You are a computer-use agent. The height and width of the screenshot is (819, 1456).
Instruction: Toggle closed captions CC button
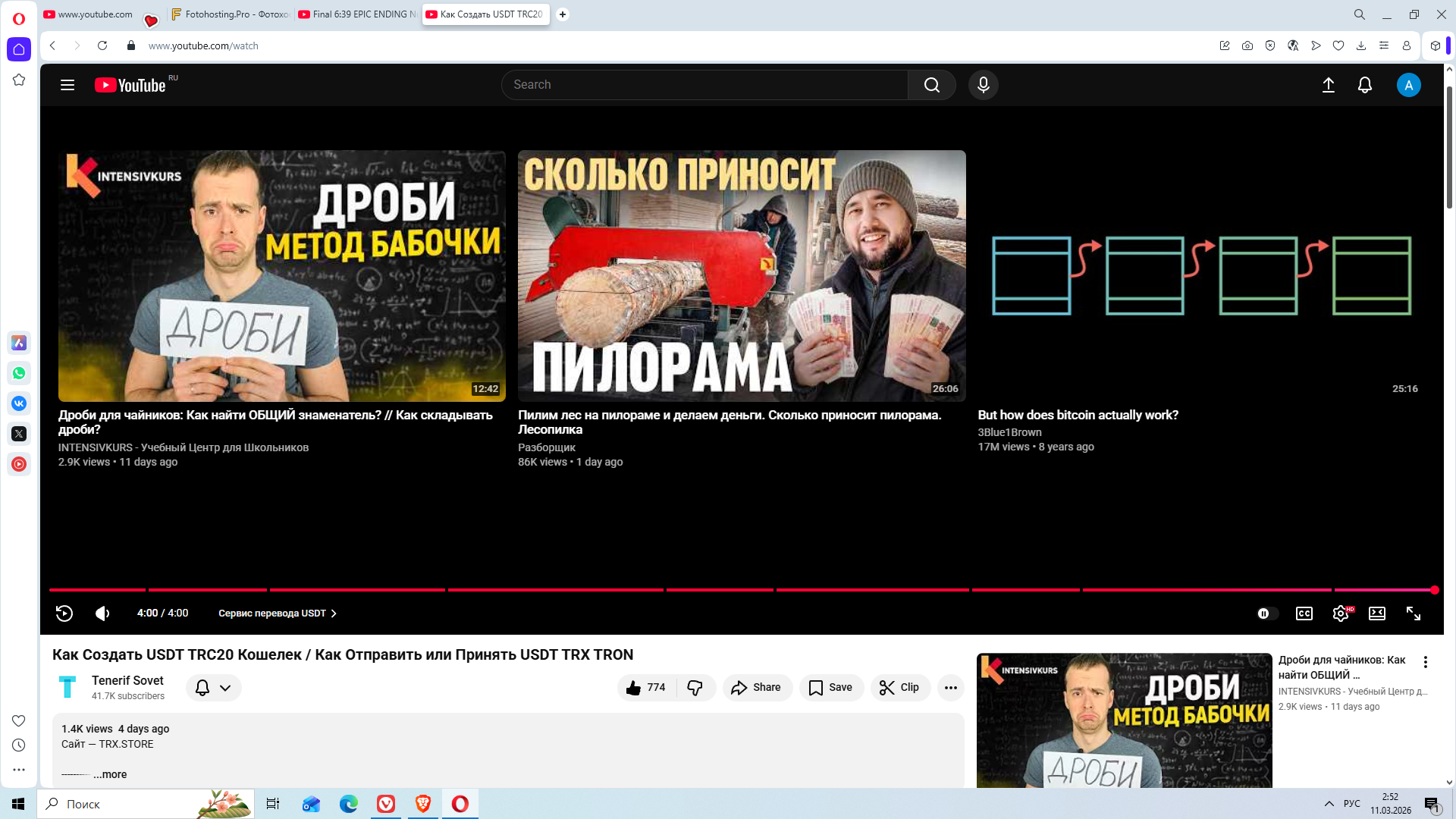(1304, 613)
